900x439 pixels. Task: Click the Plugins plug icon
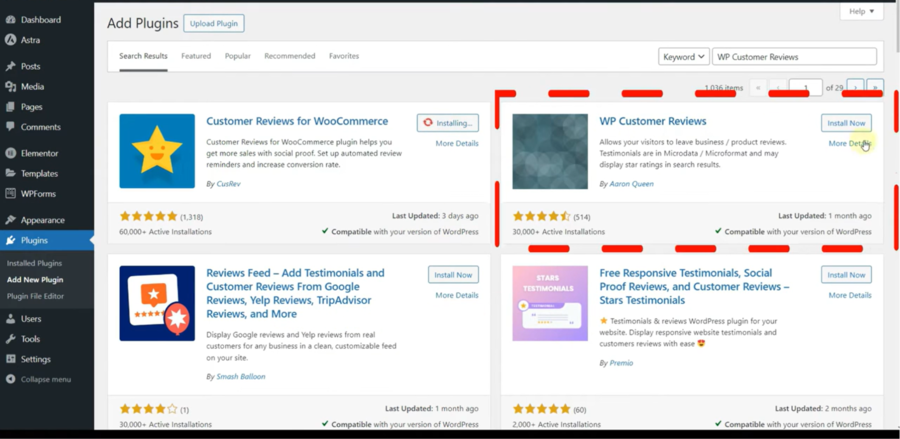pos(10,240)
